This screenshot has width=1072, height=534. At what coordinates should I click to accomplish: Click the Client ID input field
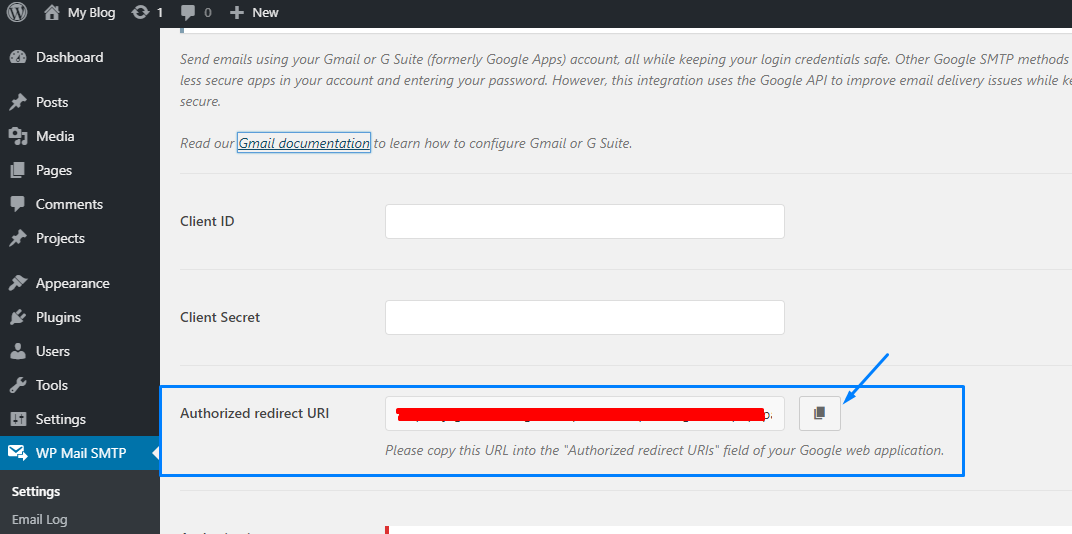pyautogui.click(x=584, y=221)
